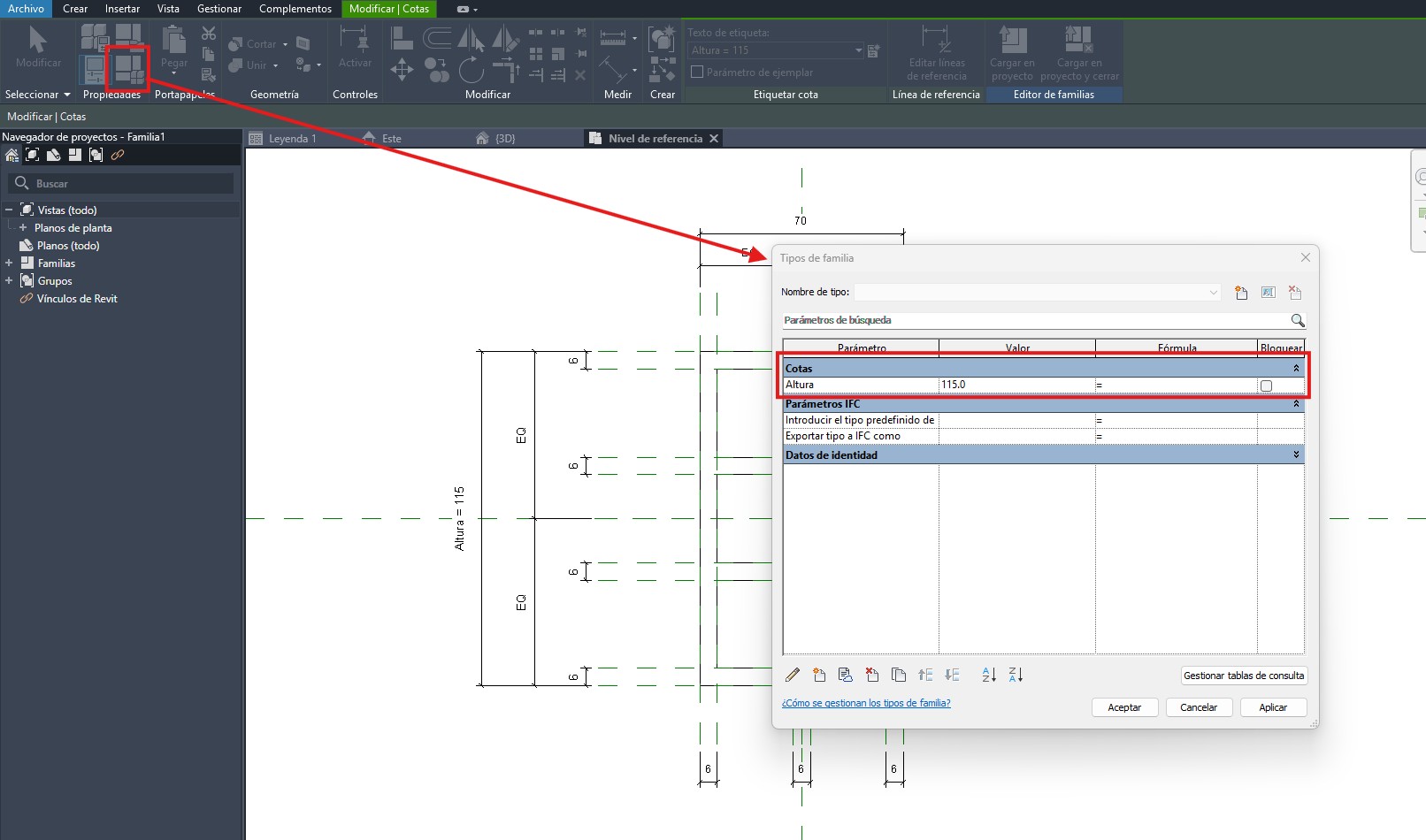Open Family Types tool in ribbon
The width and height of the screenshot is (1426, 840).
[128, 69]
